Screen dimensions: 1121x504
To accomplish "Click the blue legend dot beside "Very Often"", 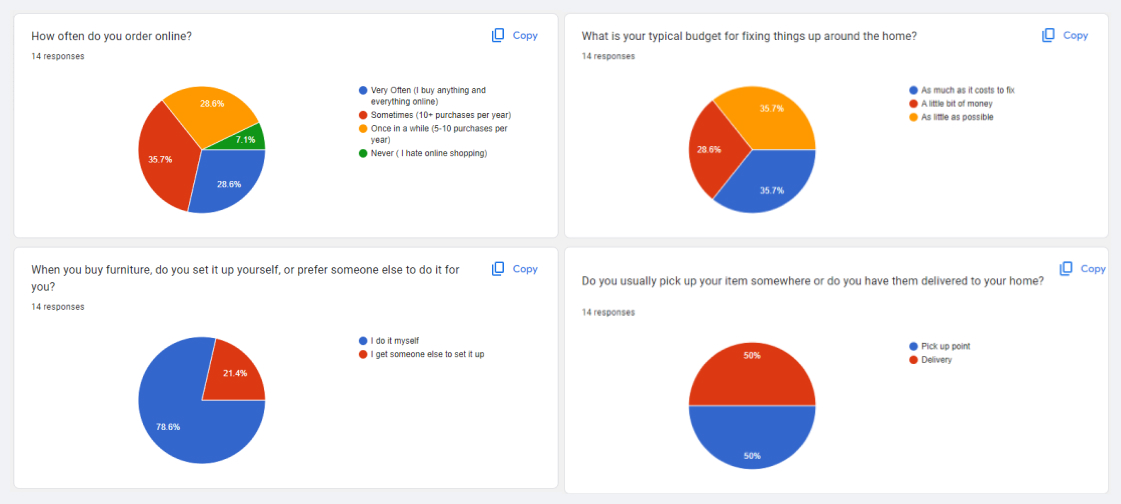I will pos(363,90).
